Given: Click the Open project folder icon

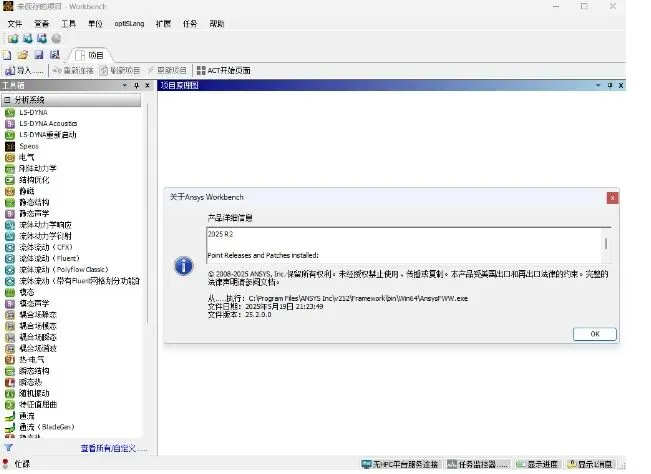Looking at the screenshot, I should pyautogui.click(x=23, y=55).
